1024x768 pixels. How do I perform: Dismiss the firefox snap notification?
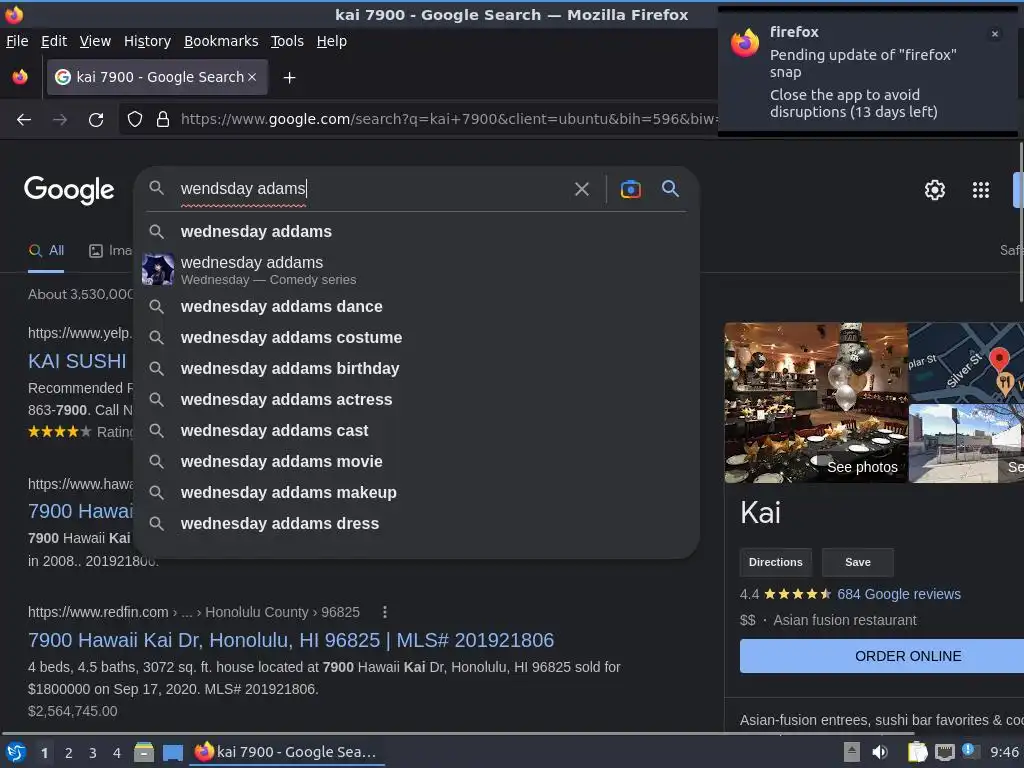(995, 34)
